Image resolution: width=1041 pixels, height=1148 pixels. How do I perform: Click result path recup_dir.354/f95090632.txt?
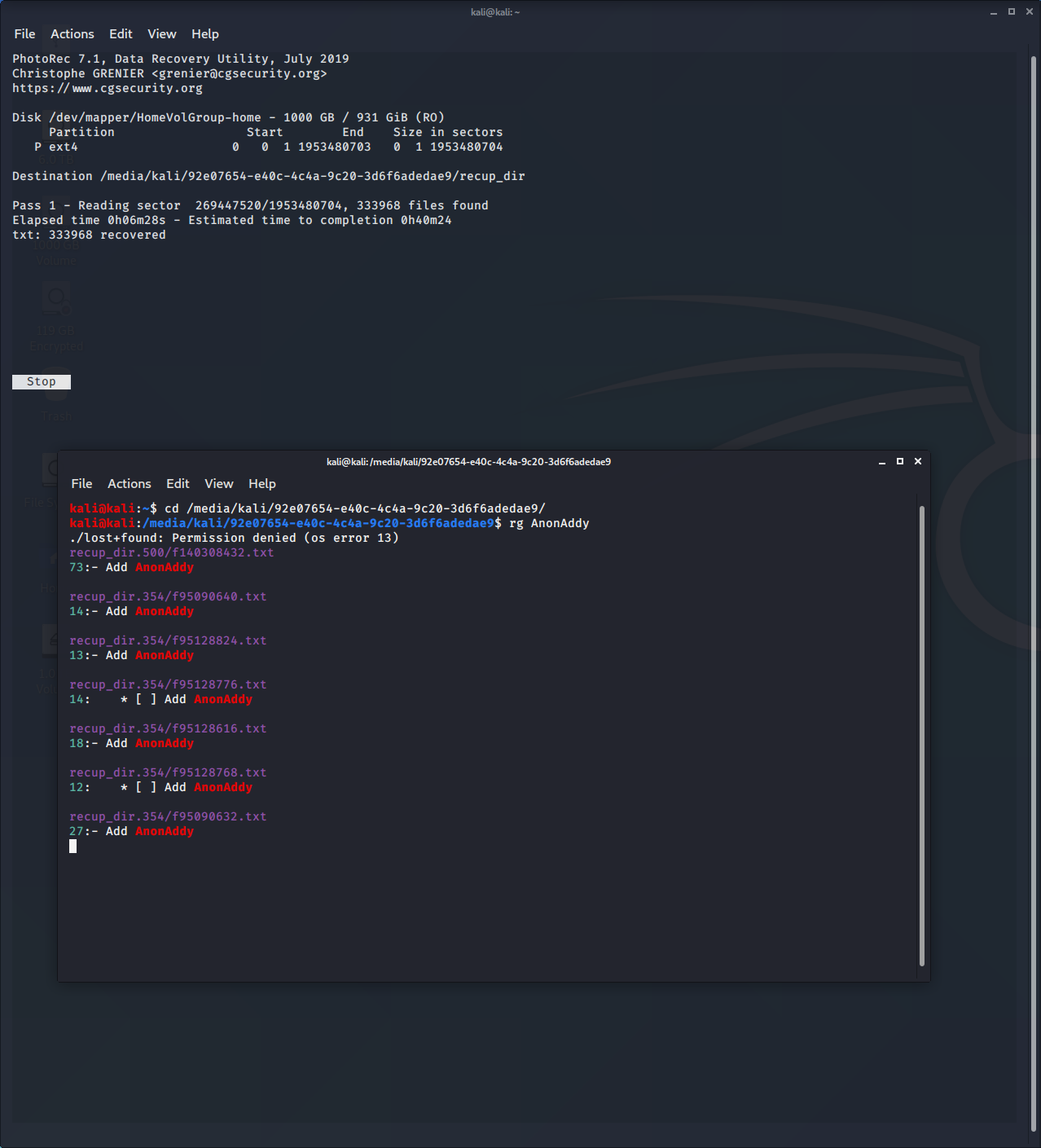click(x=168, y=816)
